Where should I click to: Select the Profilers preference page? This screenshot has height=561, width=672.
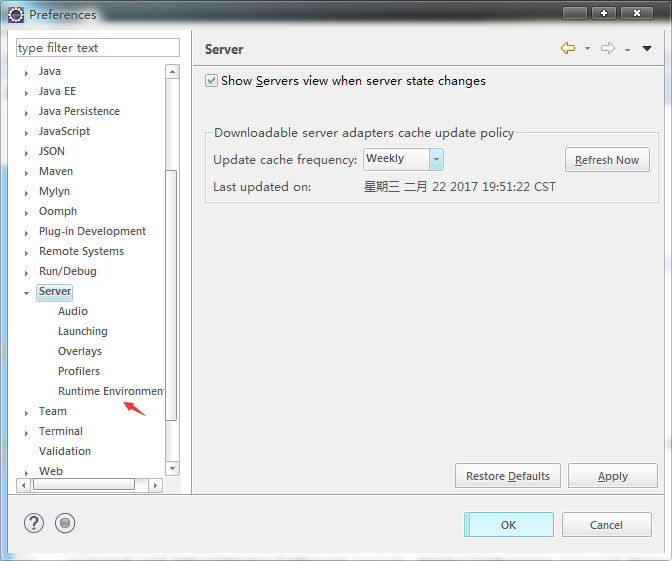coord(79,371)
